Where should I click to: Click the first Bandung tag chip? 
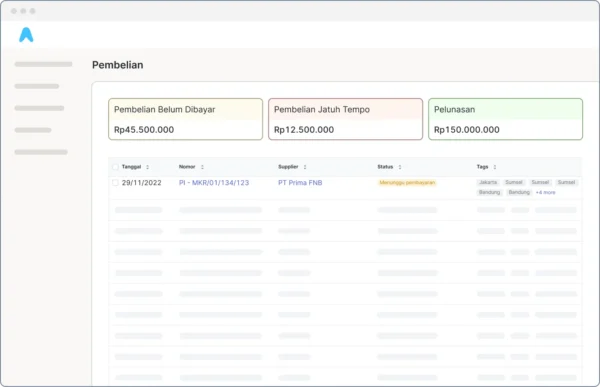(489, 192)
